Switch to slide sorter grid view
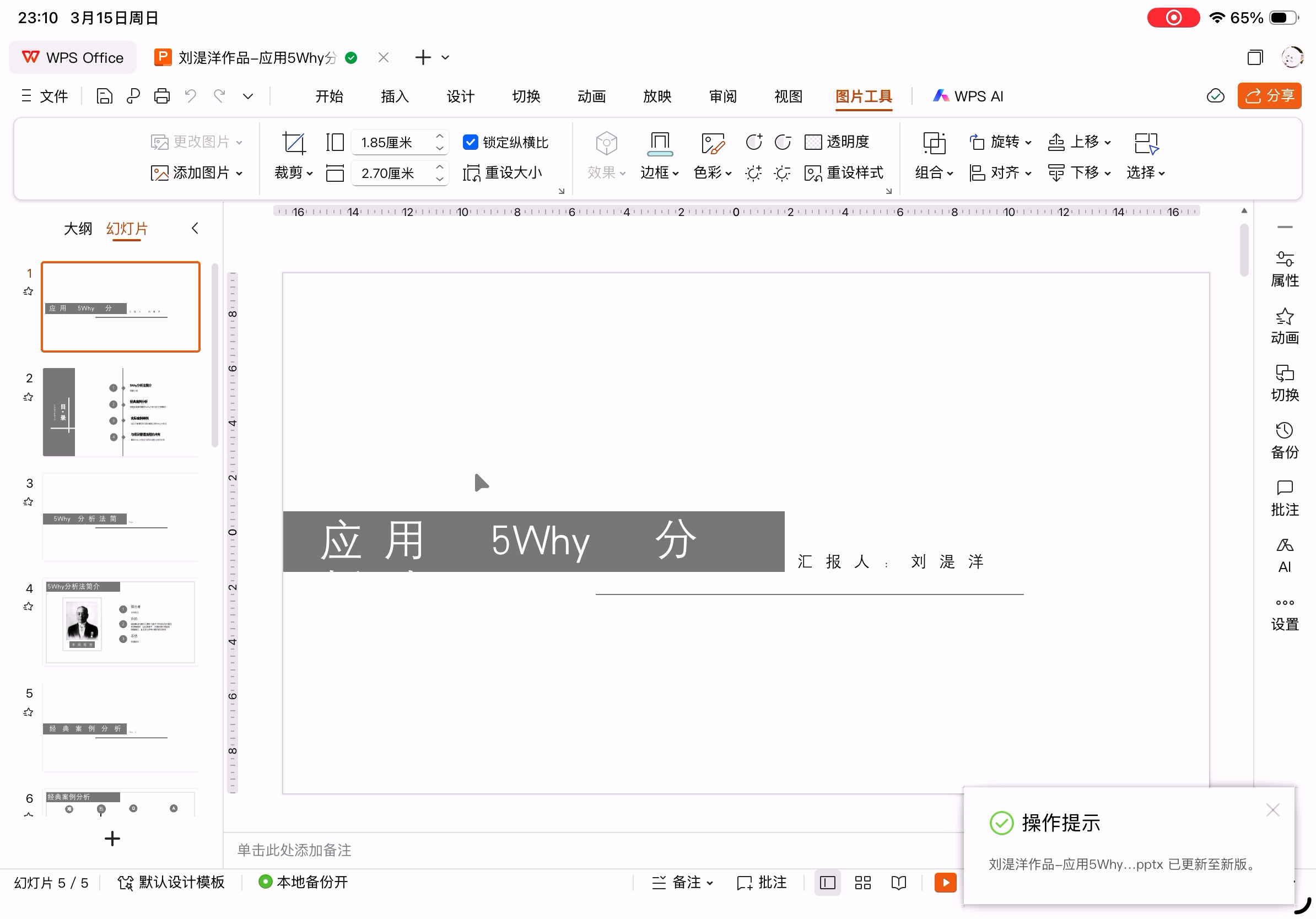 [862, 882]
